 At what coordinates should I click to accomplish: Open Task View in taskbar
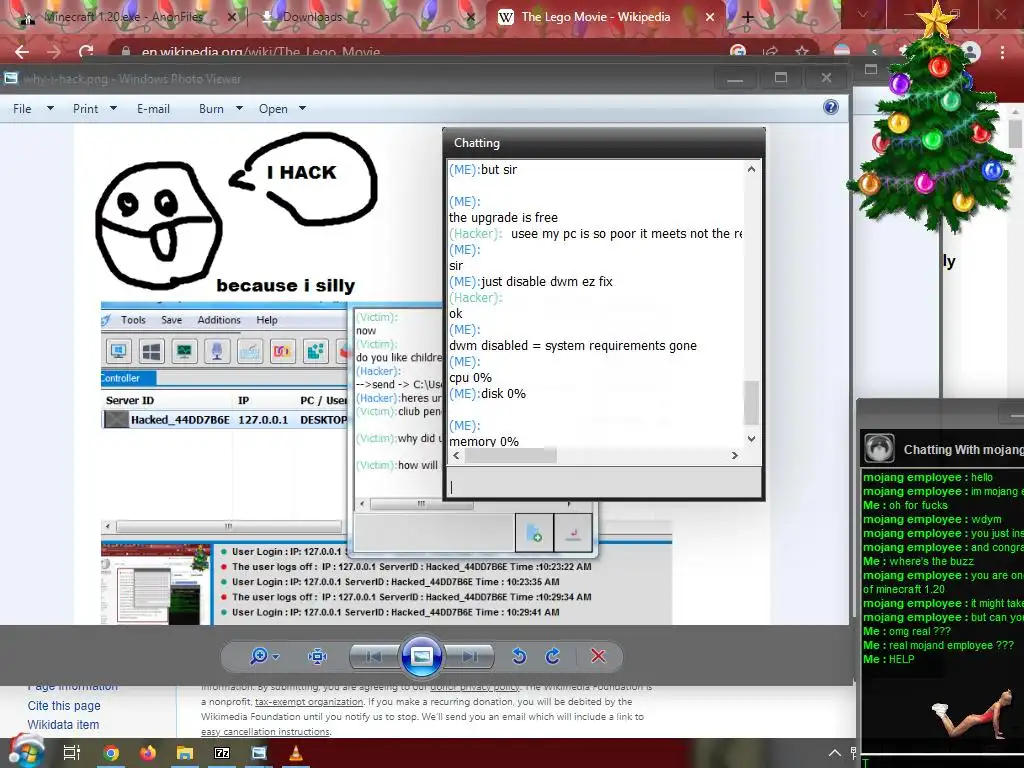point(72,753)
